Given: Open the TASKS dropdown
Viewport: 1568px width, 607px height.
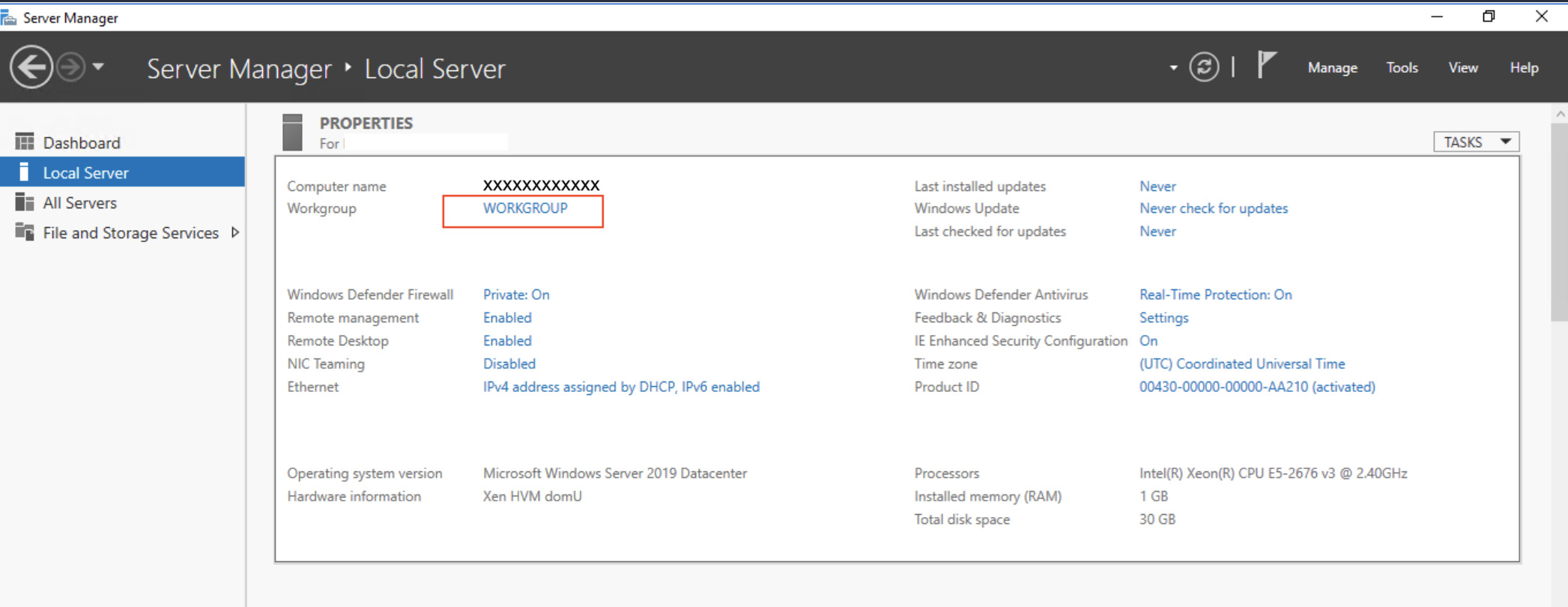Looking at the screenshot, I should coord(1476,142).
